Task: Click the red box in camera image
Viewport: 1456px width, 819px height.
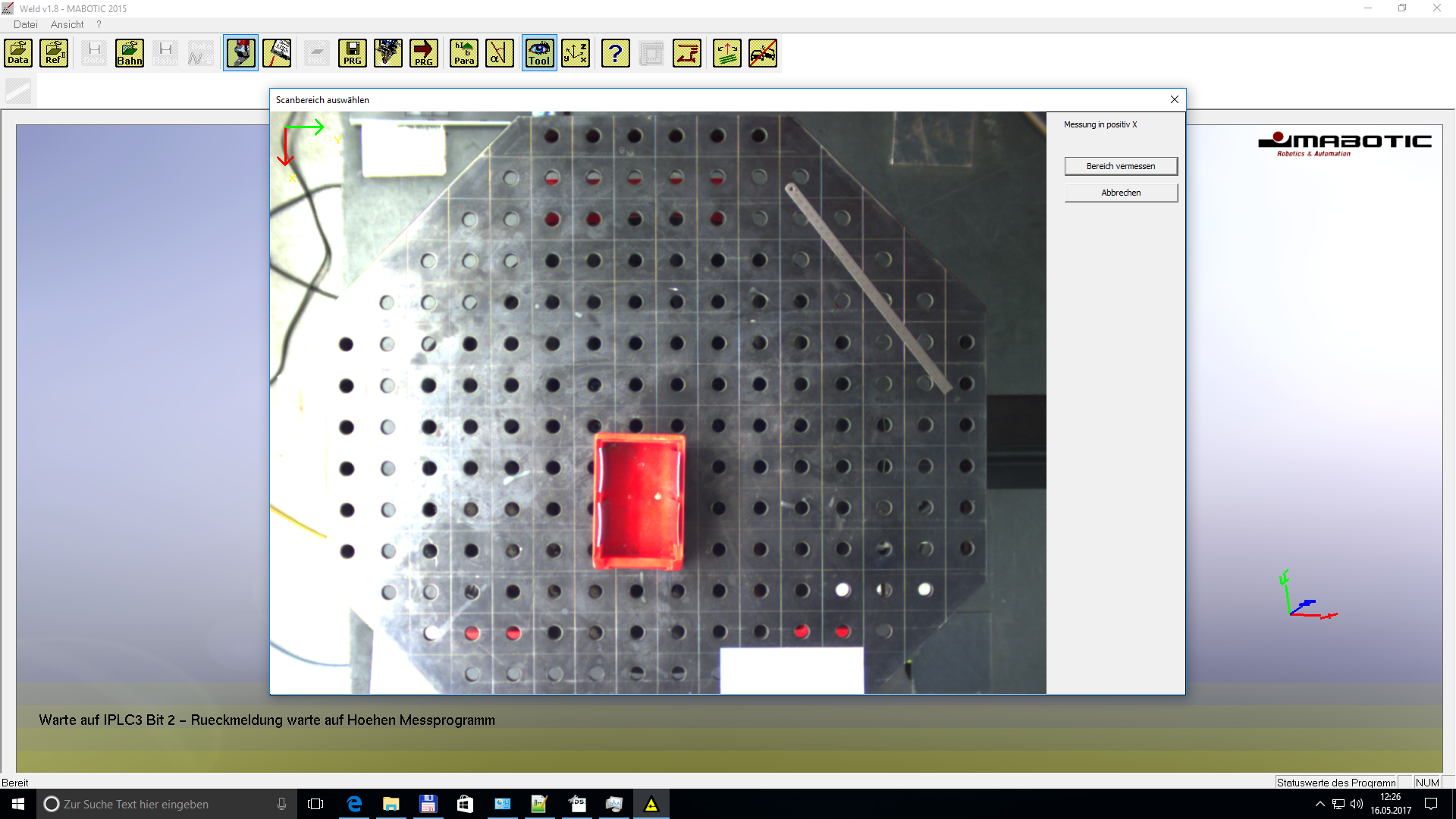Action: [x=639, y=500]
